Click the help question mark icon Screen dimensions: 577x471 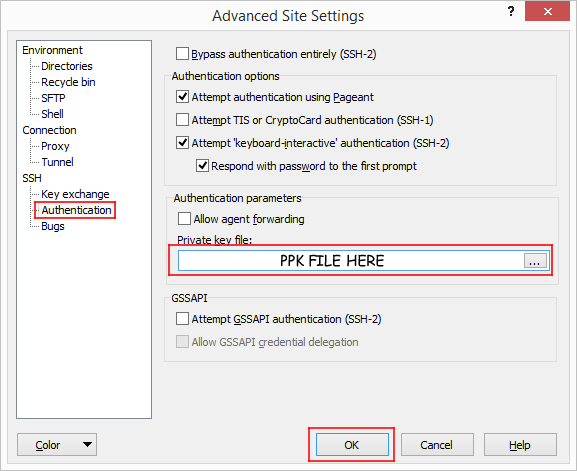pyautogui.click(x=511, y=12)
